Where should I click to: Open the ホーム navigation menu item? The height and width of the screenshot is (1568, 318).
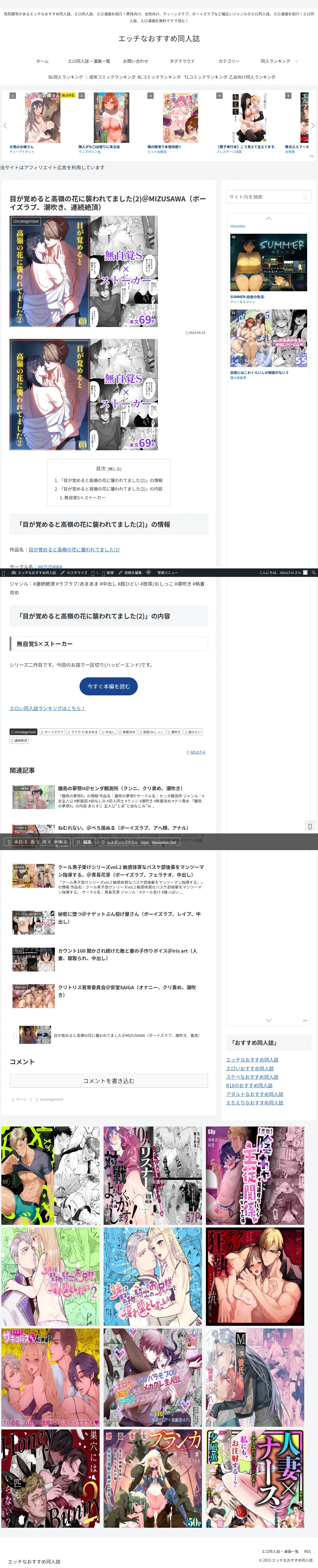coord(42,61)
